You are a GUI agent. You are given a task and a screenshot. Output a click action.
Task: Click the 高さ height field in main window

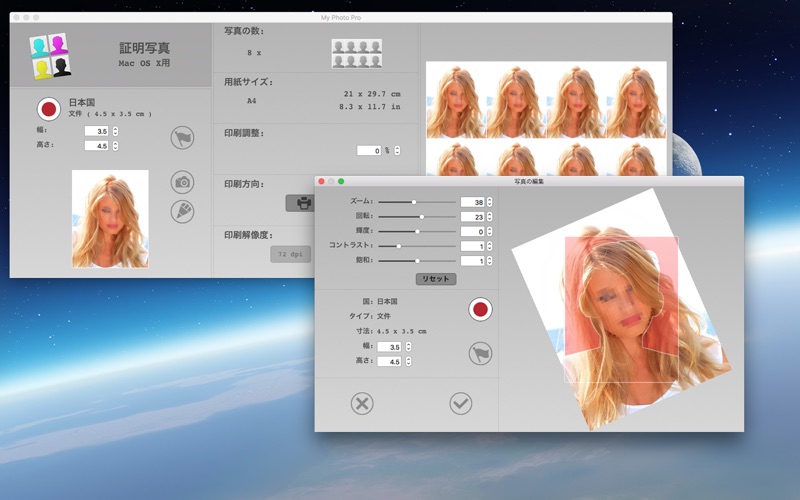[x=96, y=146]
